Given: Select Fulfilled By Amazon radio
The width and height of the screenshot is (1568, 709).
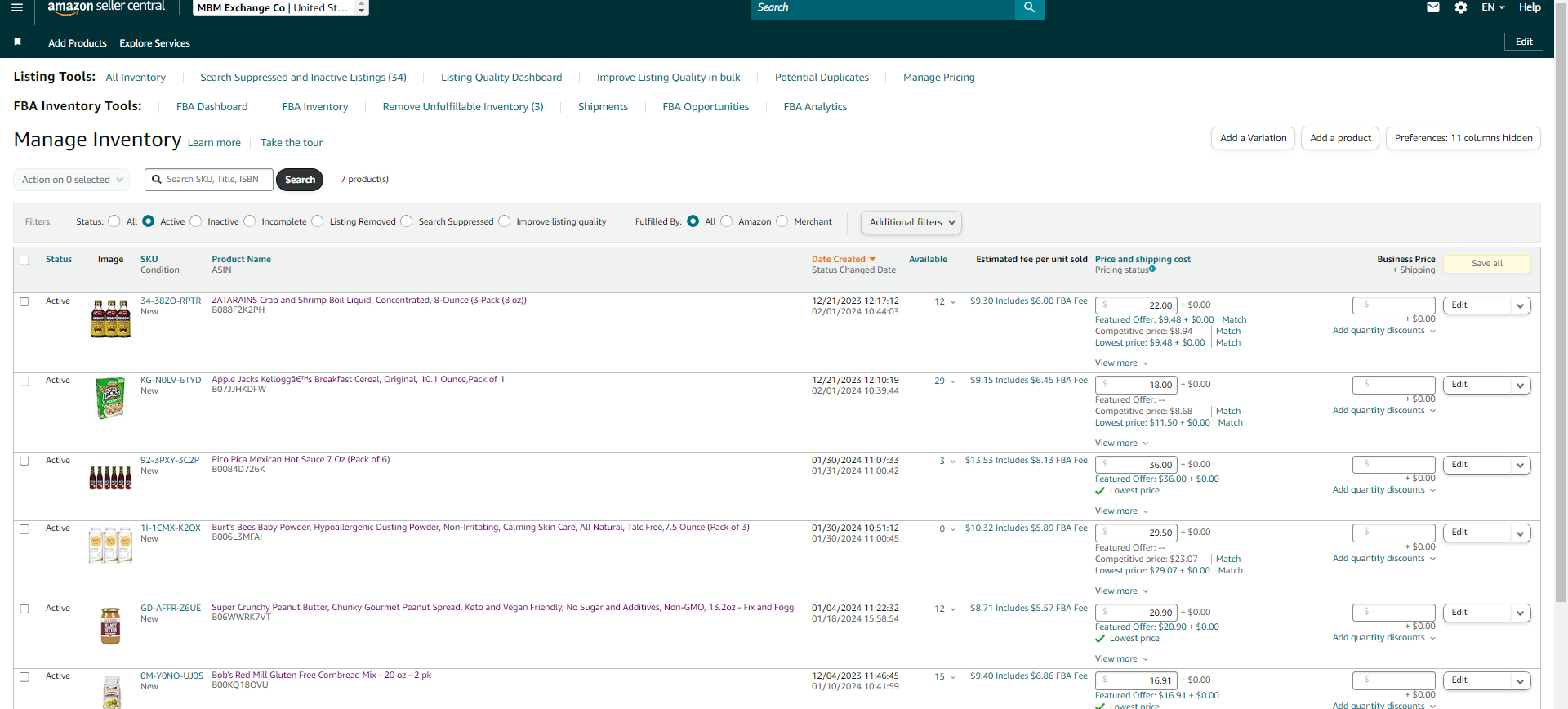Looking at the screenshot, I should [727, 221].
